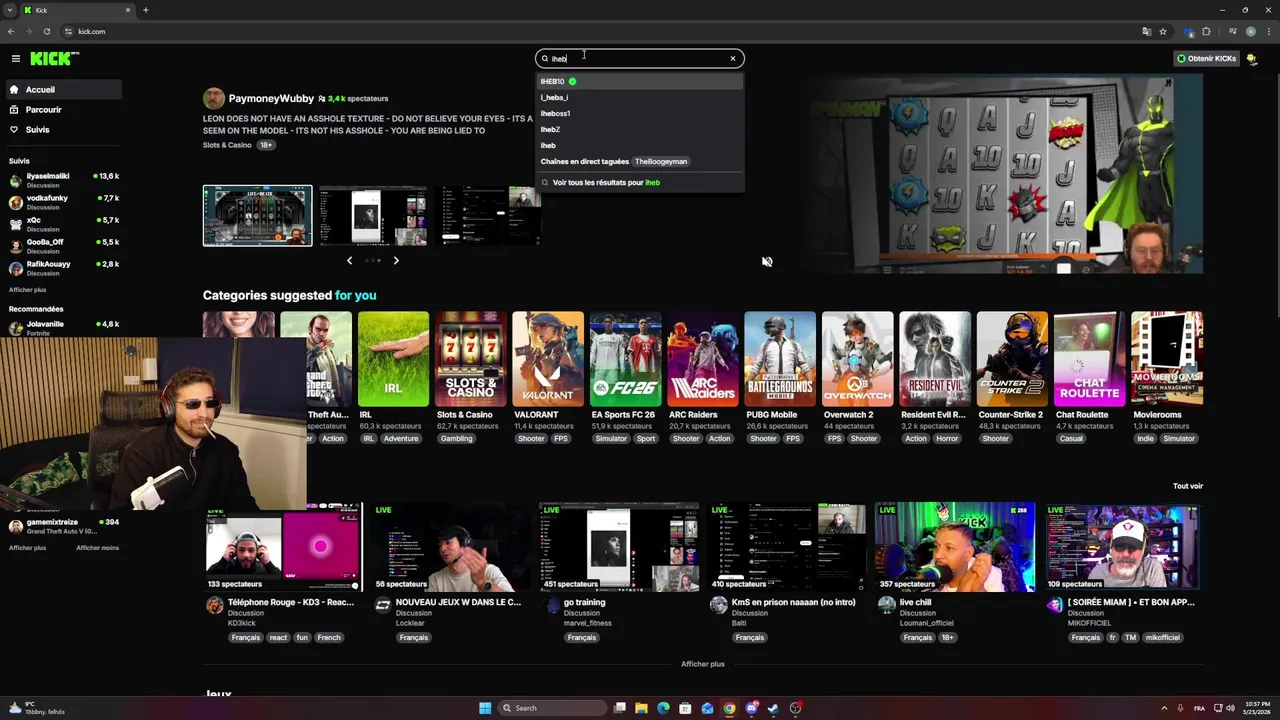Open Chrome three-dot menu
This screenshot has height=720, width=1280.
tap(1267, 31)
